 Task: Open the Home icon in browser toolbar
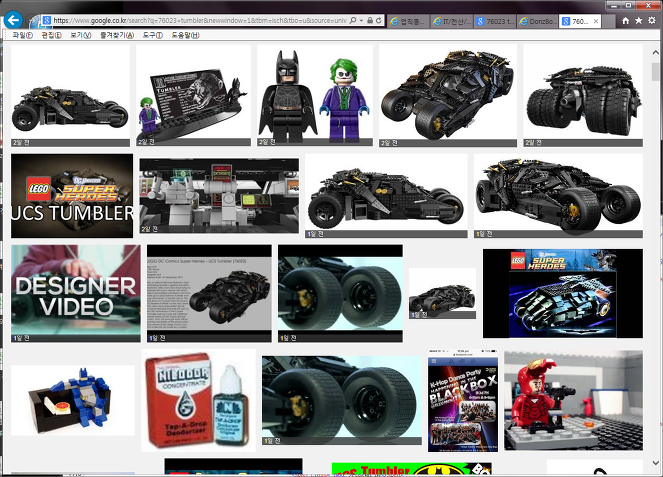tap(625, 20)
